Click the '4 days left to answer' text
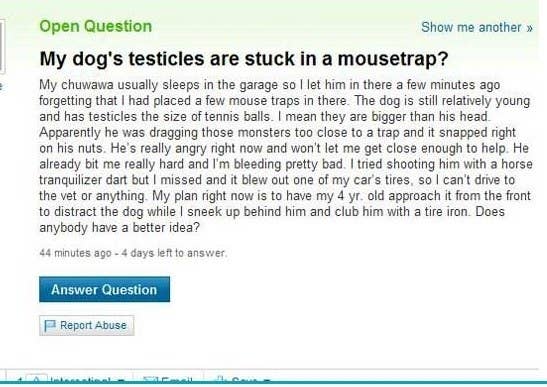The height and width of the screenshot is (387, 547). (174, 253)
